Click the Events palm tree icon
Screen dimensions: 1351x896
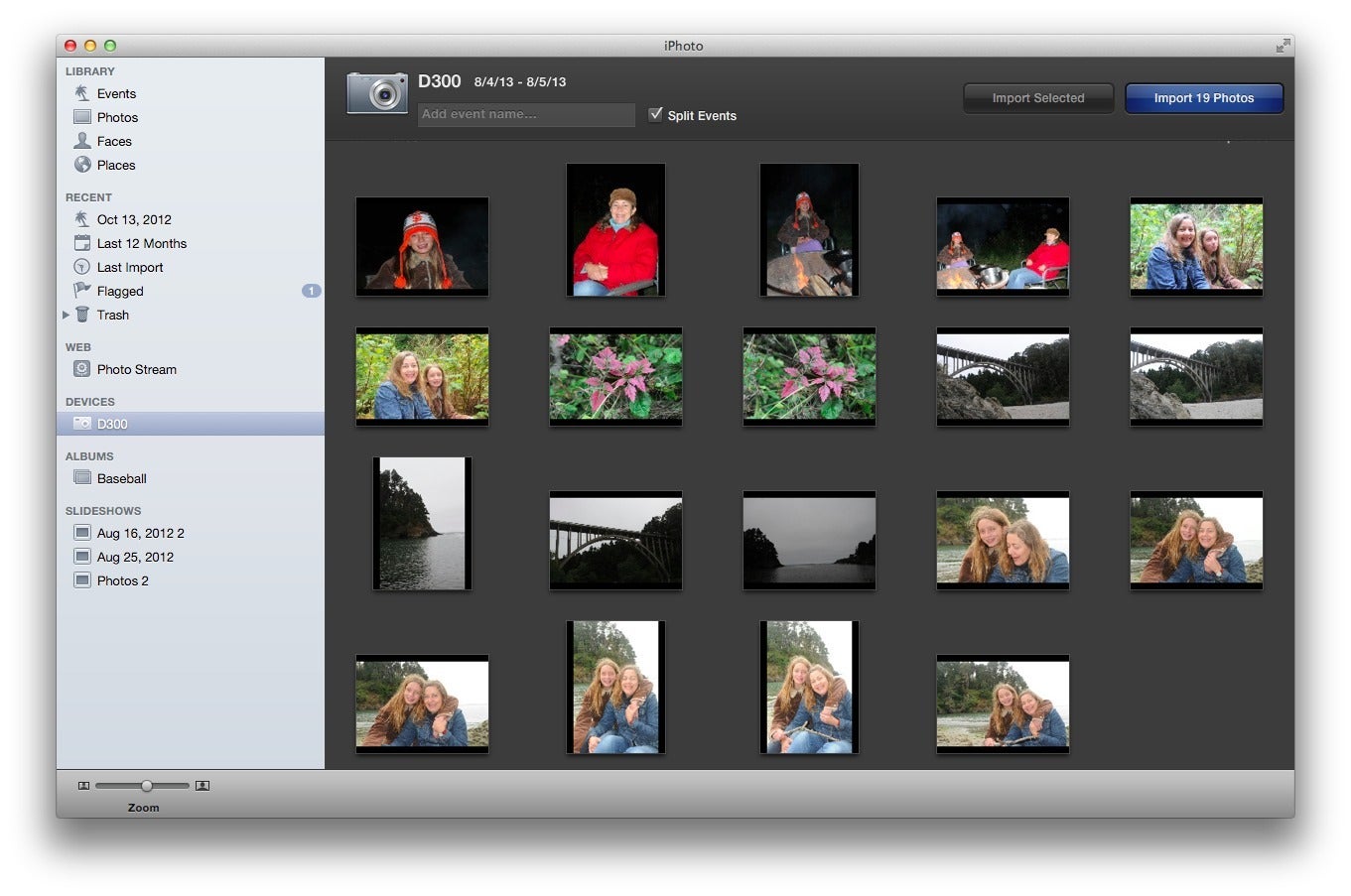(x=82, y=93)
